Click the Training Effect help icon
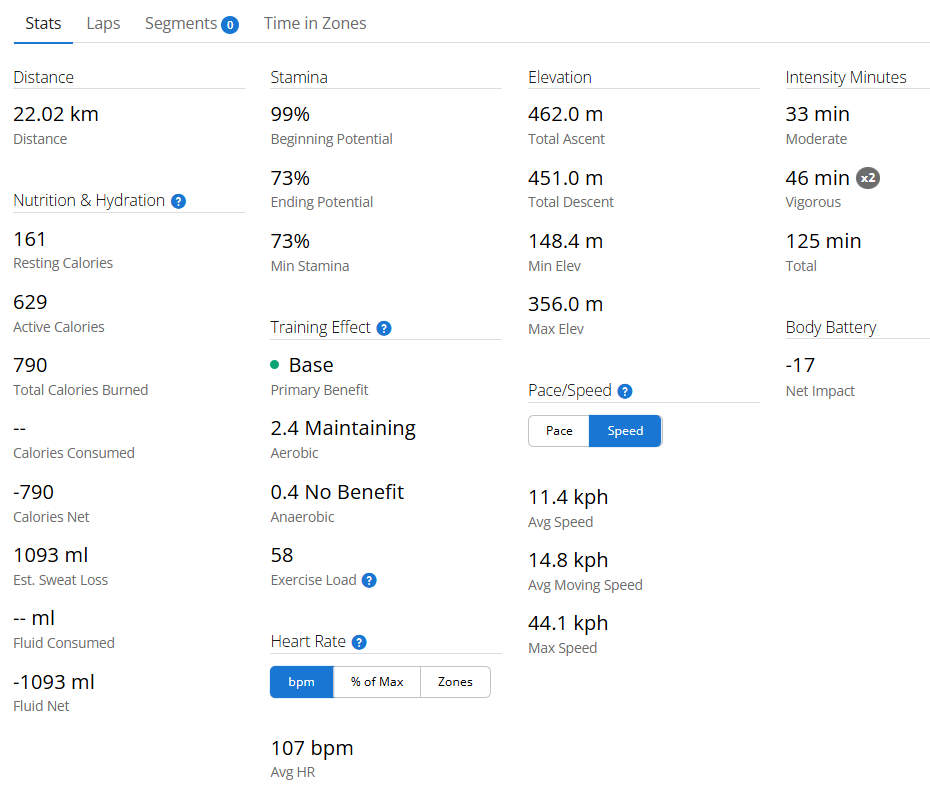 [x=384, y=328]
